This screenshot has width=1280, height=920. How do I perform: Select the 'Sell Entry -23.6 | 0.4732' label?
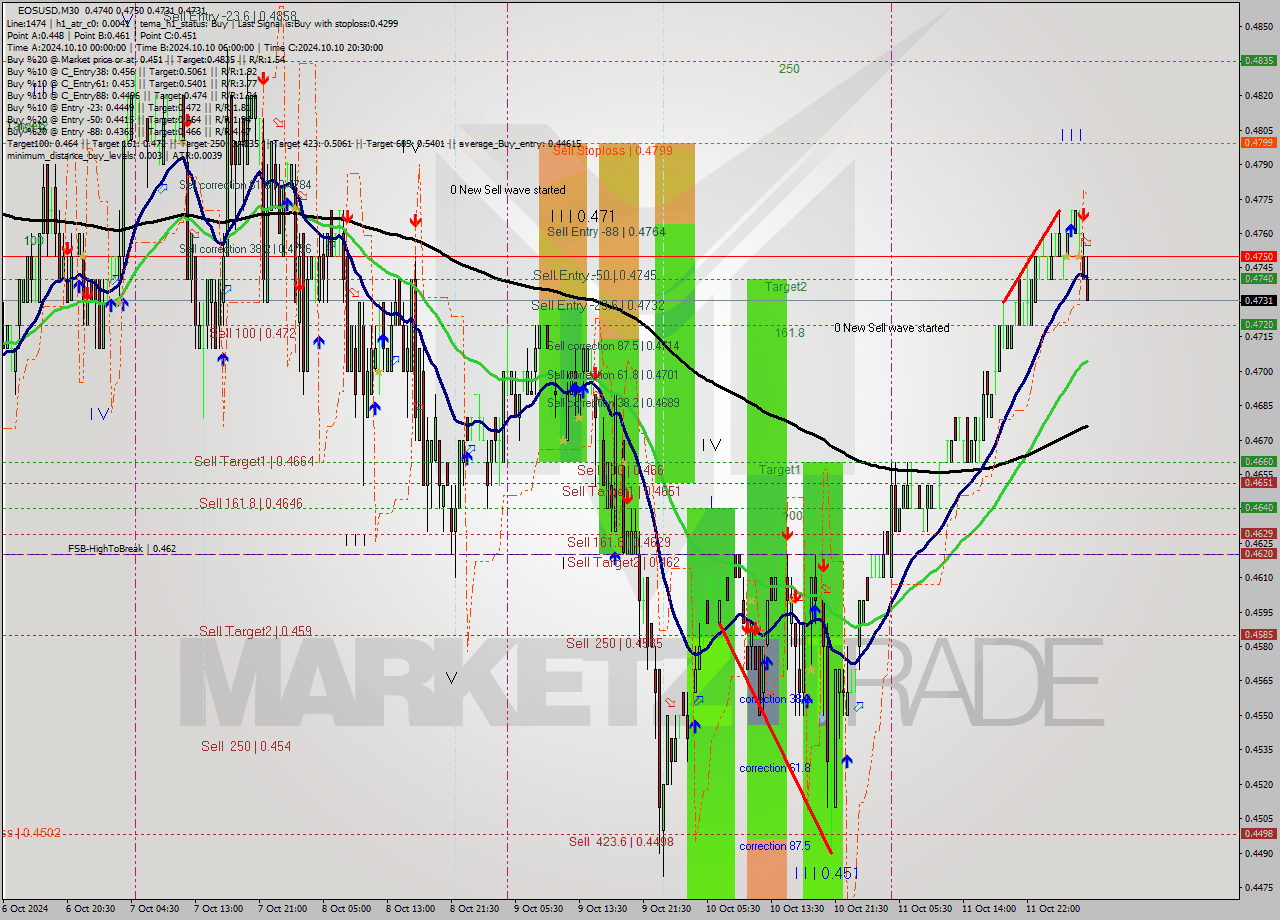point(598,305)
